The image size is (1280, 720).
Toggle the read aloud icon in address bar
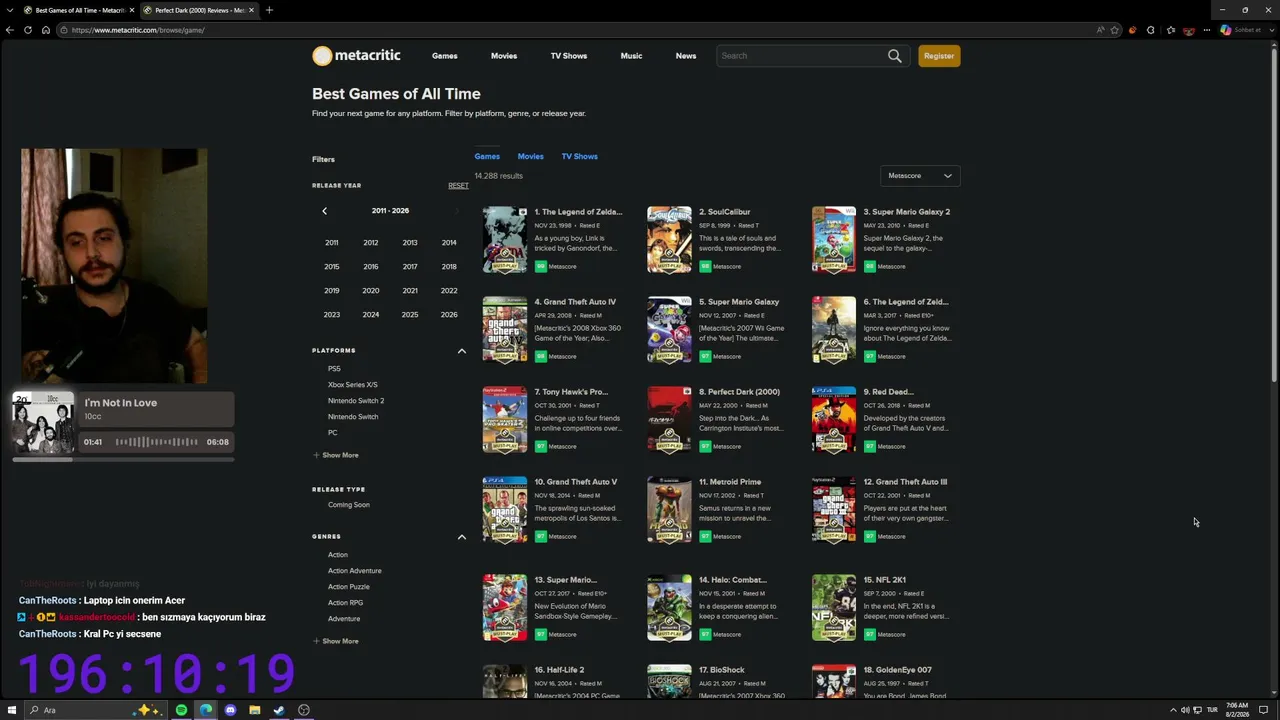click(x=1100, y=30)
